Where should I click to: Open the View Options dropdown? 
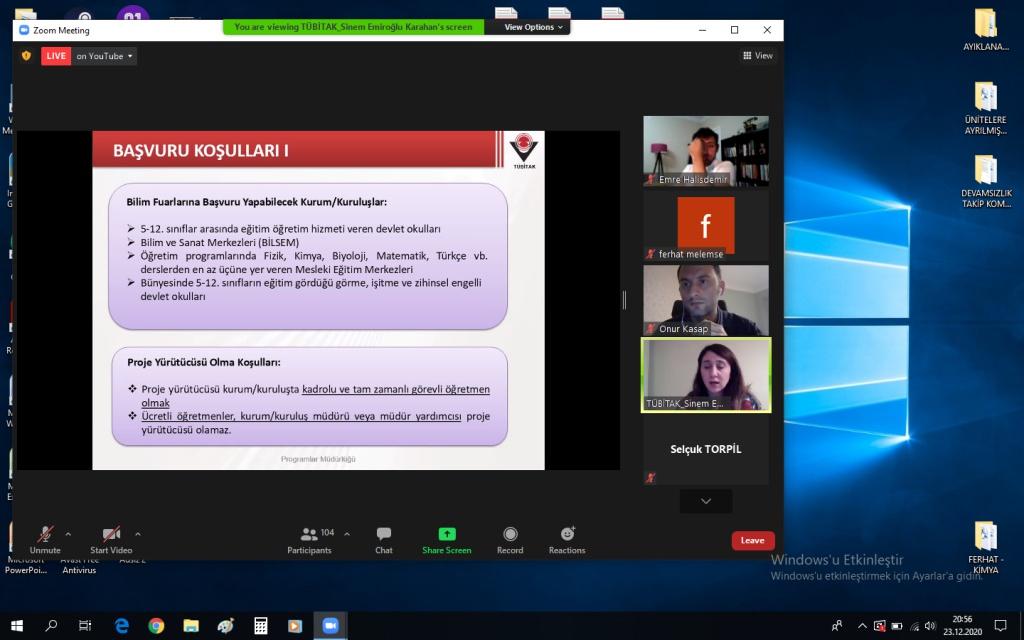coord(533,27)
